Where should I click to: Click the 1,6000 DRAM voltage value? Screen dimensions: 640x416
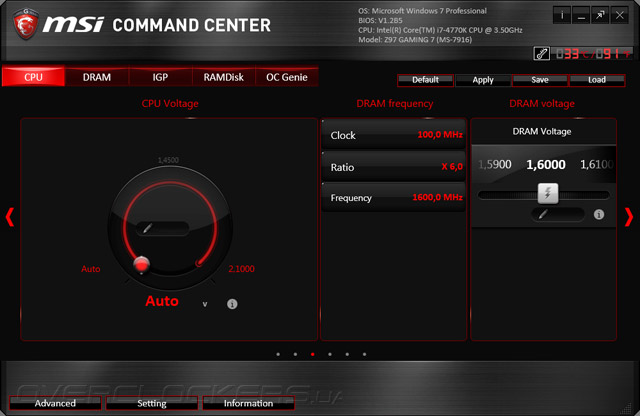(546, 164)
